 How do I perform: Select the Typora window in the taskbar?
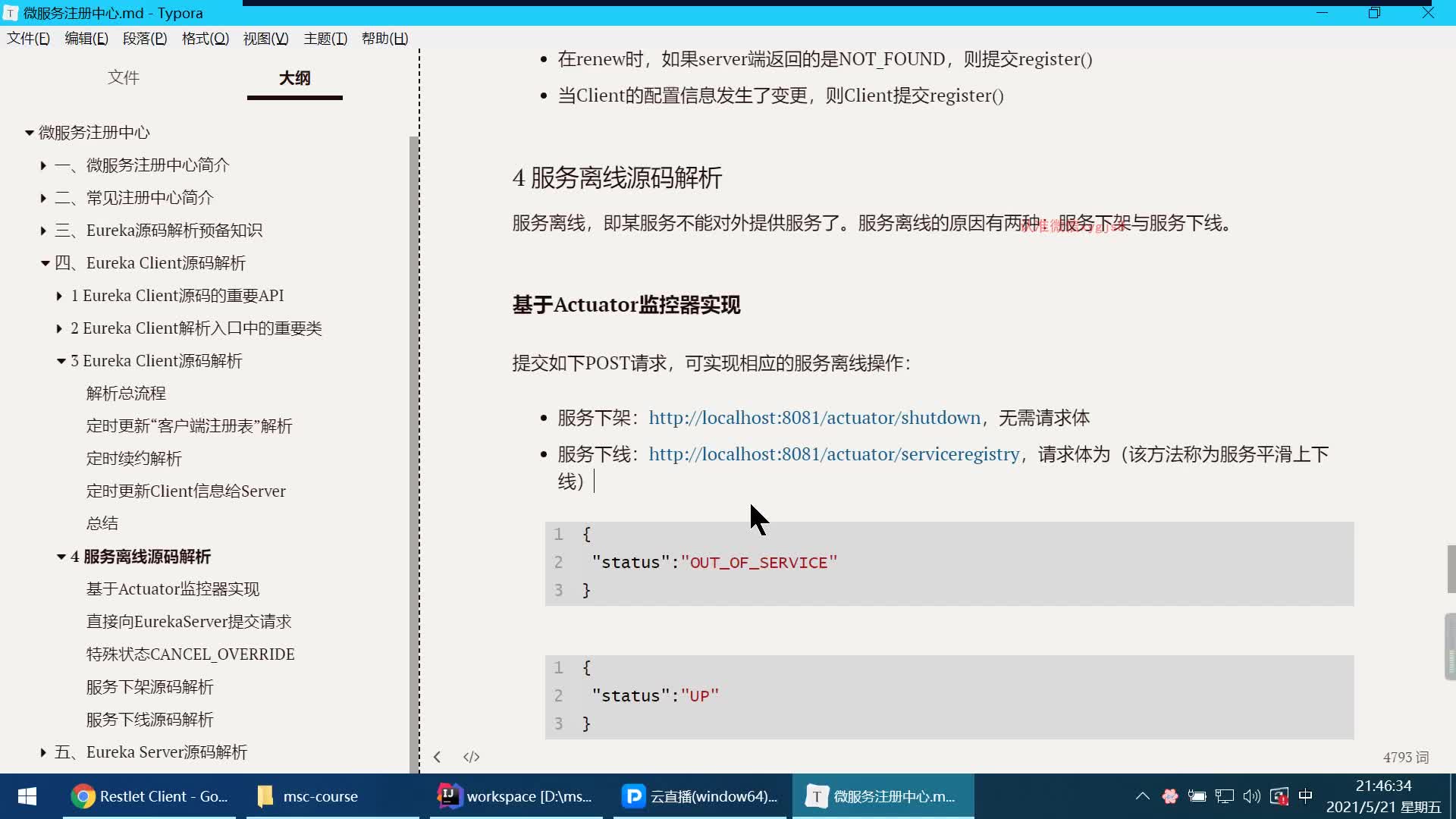(x=882, y=796)
